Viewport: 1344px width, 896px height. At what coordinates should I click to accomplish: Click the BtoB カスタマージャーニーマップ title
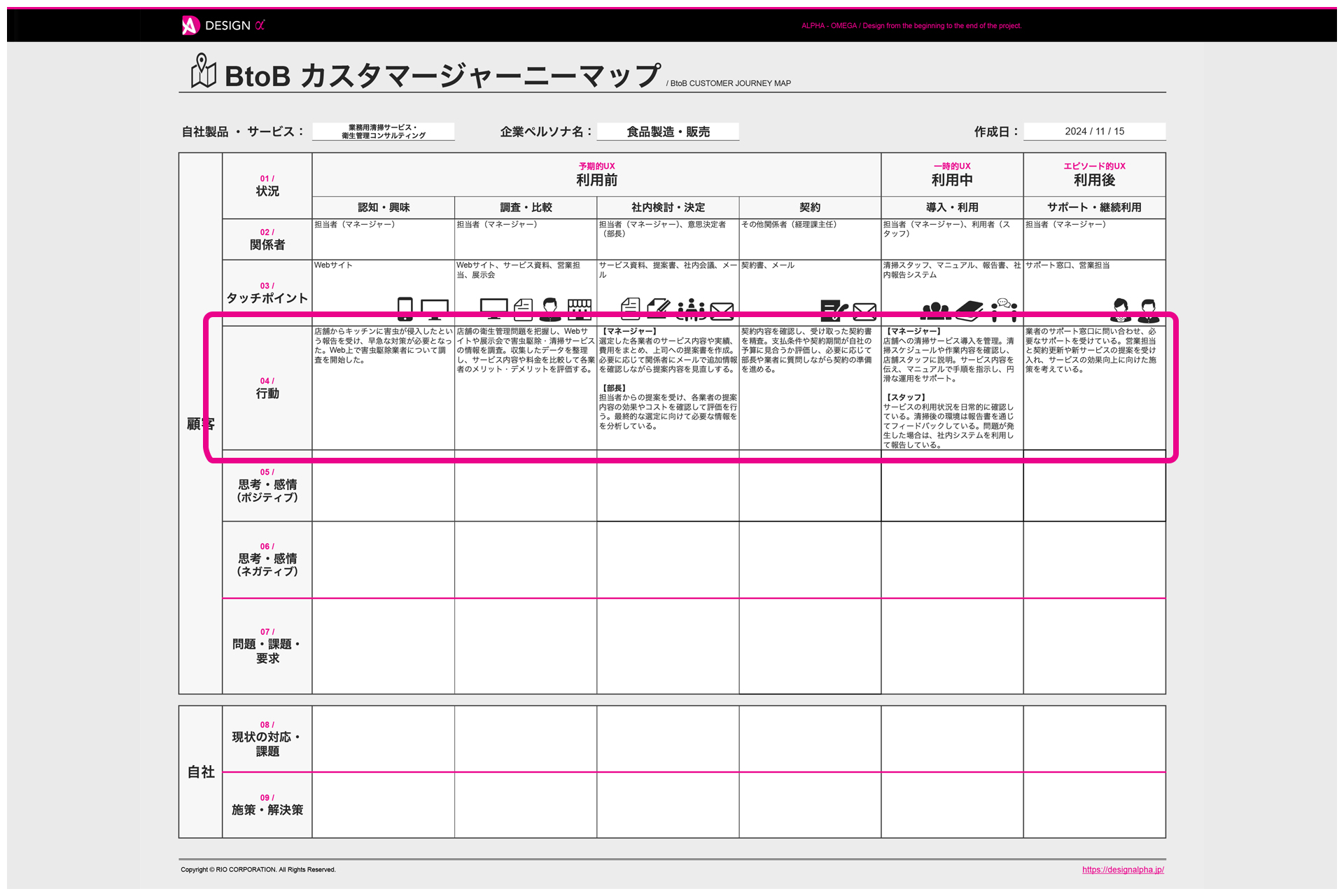[x=442, y=75]
